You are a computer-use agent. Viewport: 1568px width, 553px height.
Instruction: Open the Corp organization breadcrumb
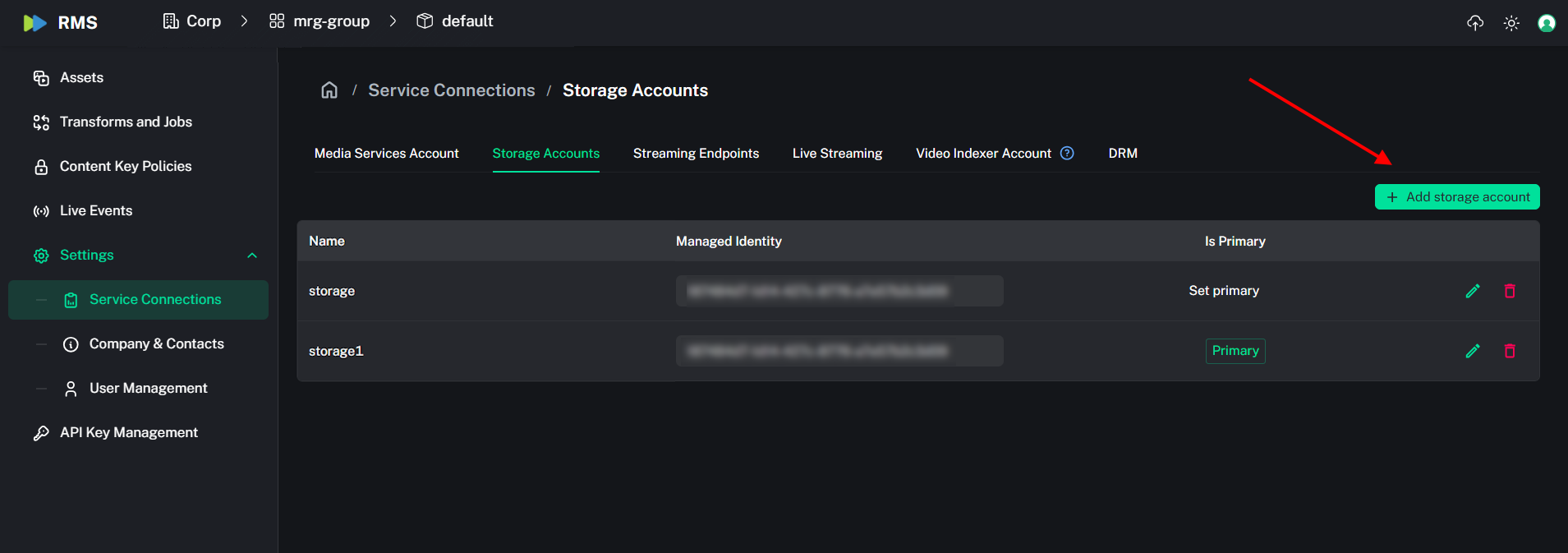191,21
